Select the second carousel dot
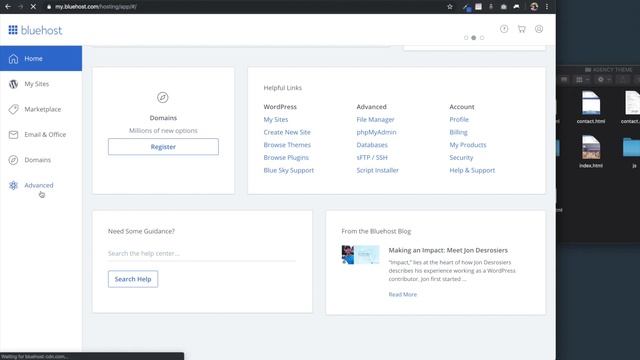The height and width of the screenshot is (360, 640). (474, 38)
